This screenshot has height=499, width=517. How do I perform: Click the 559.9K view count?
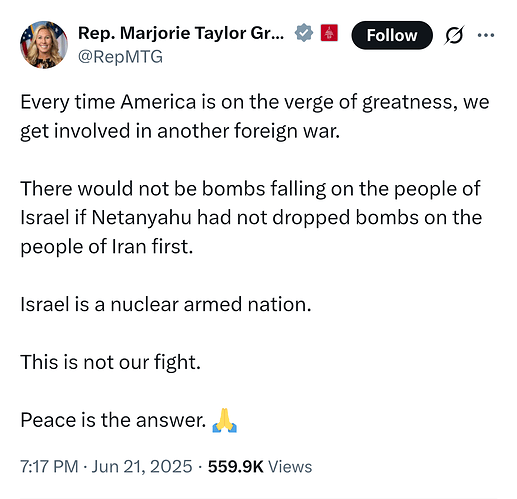tap(236, 466)
